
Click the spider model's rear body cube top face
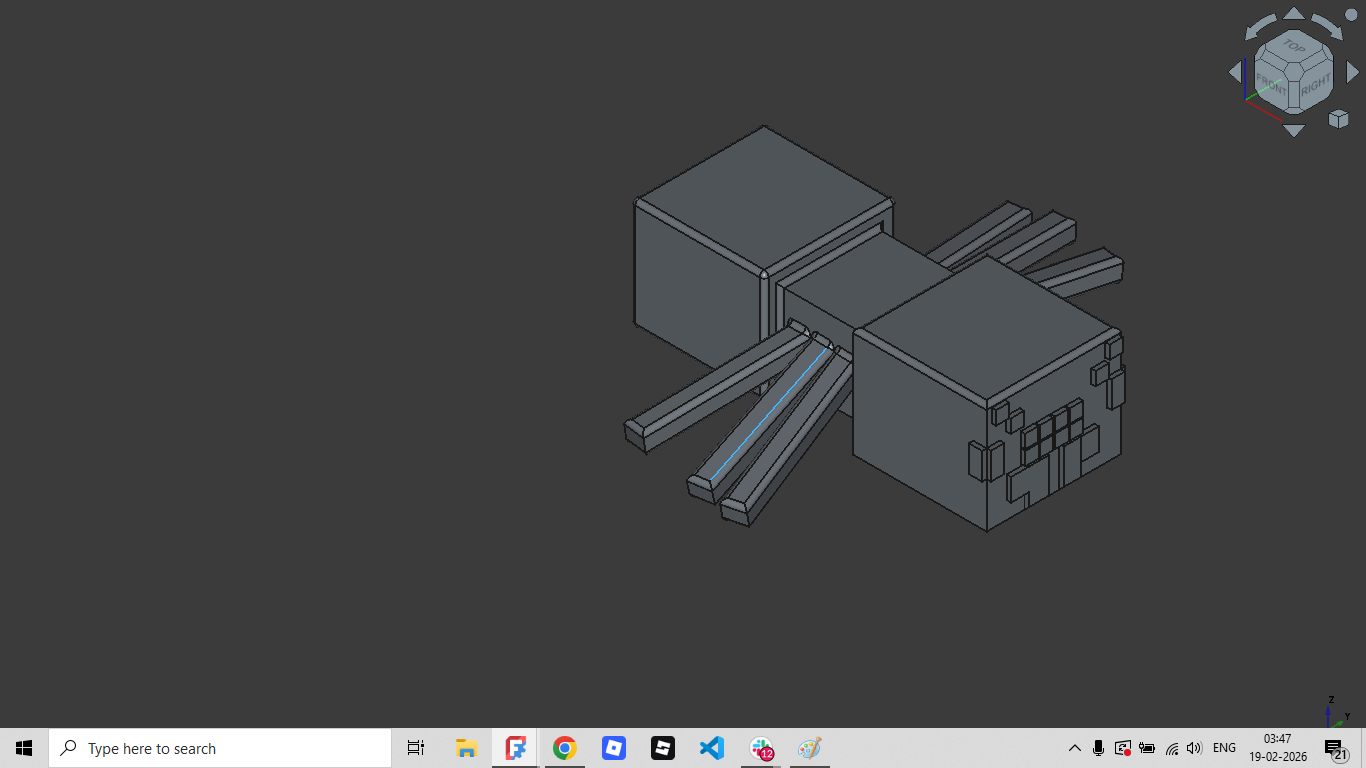click(x=764, y=196)
